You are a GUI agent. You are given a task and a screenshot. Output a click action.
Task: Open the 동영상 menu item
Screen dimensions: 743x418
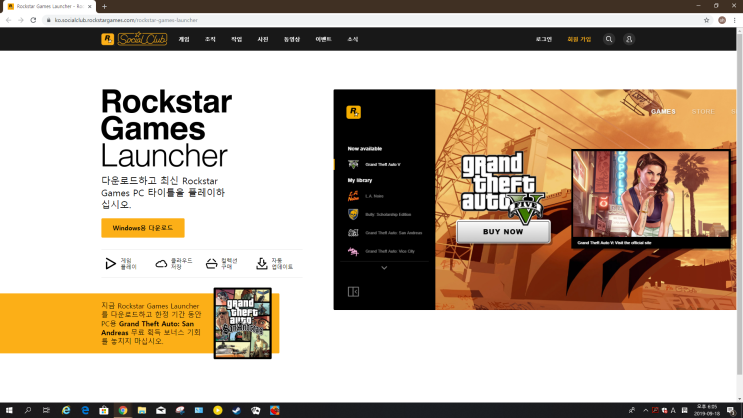[x=292, y=39]
